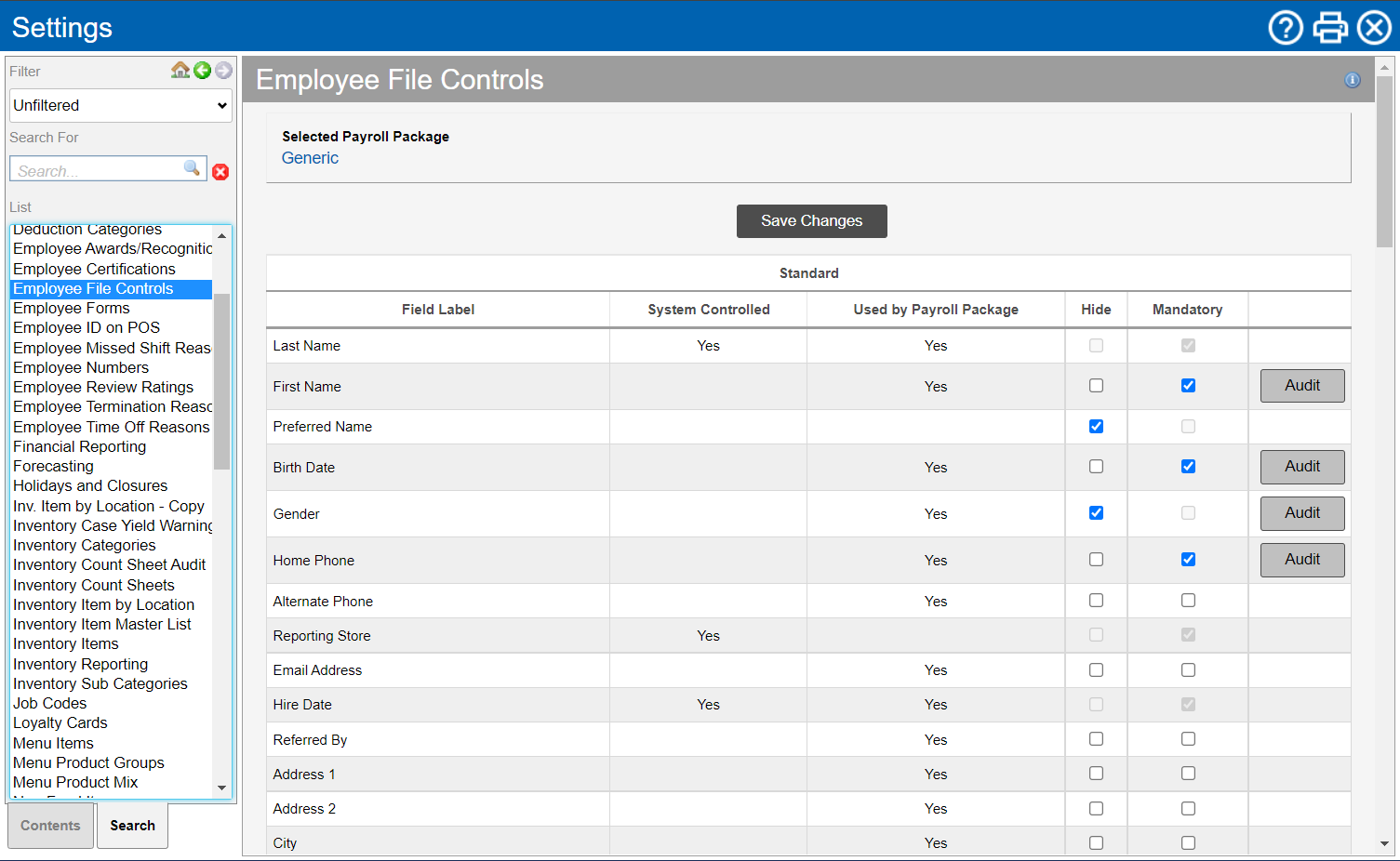1400x861 pixels.
Task: Uncheck Hide for Preferred Name
Action: (x=1096, y=427)
